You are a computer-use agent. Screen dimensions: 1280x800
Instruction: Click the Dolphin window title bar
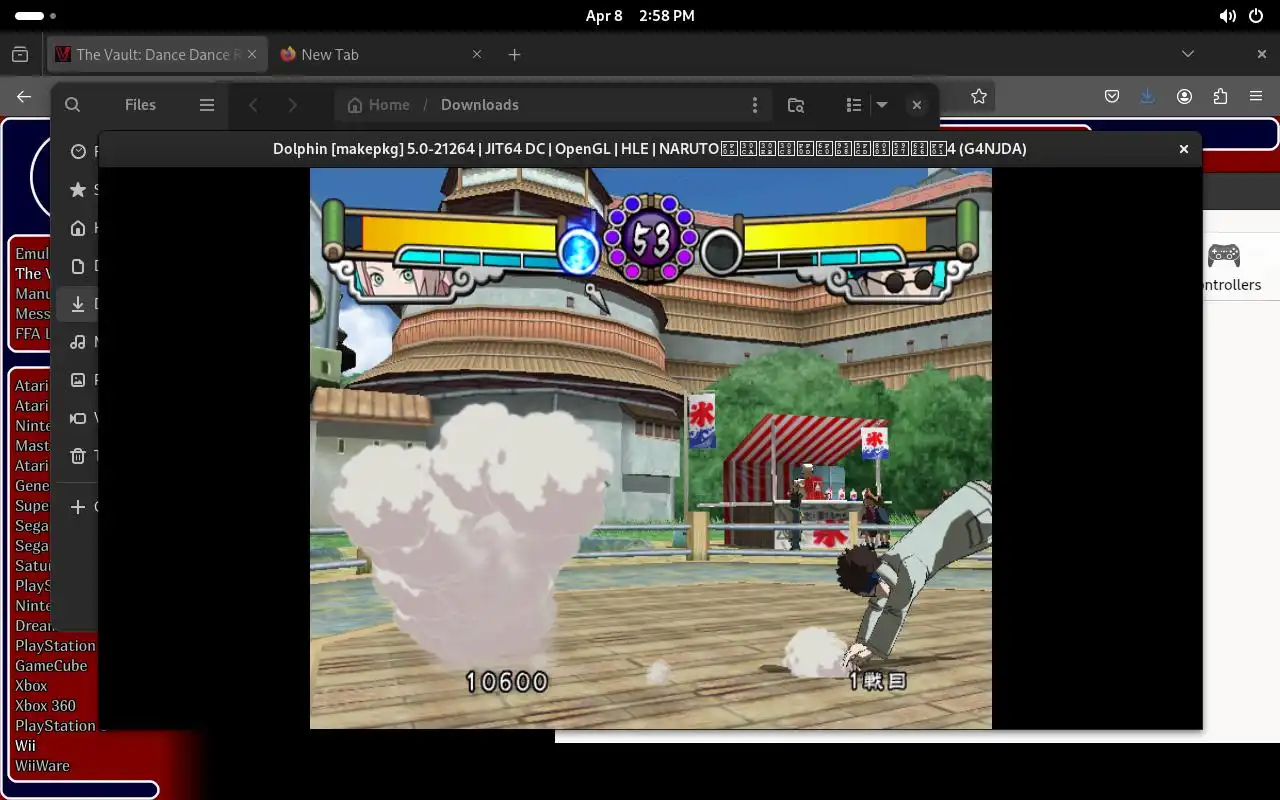650,149
